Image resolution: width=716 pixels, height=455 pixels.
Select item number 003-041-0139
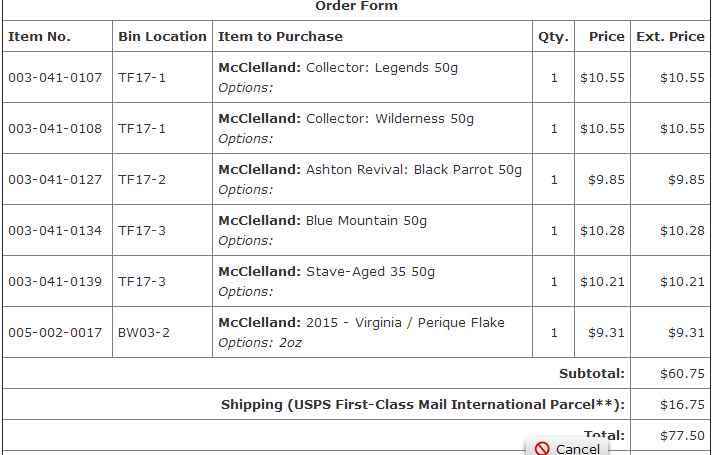click(55, 281)
